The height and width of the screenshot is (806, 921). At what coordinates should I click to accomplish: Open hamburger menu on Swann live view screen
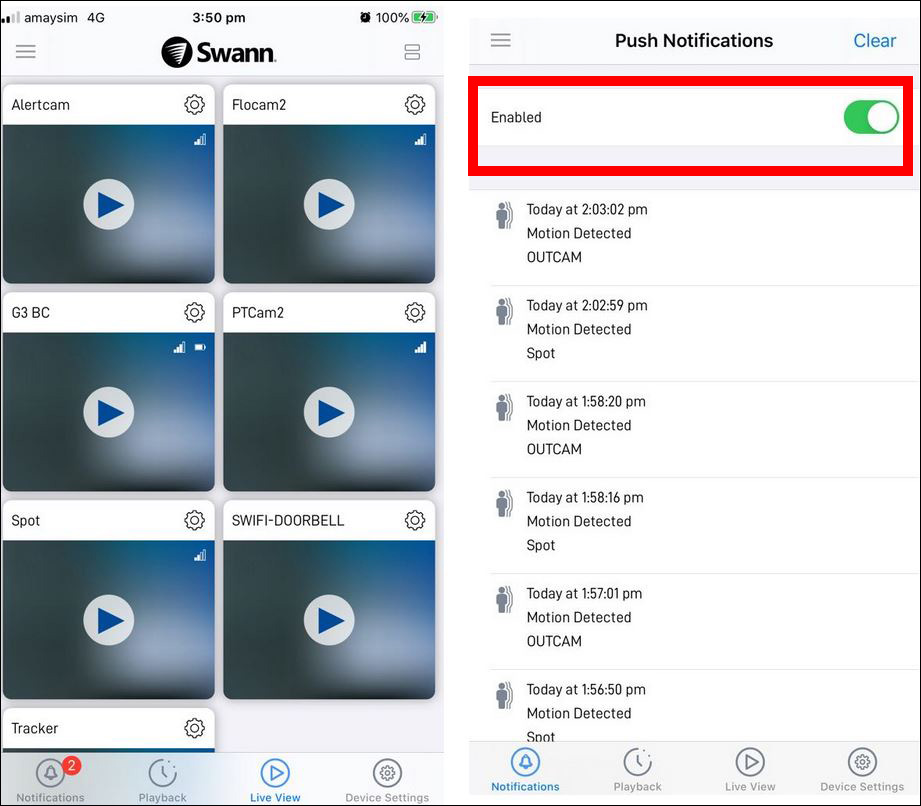(25, 52)
